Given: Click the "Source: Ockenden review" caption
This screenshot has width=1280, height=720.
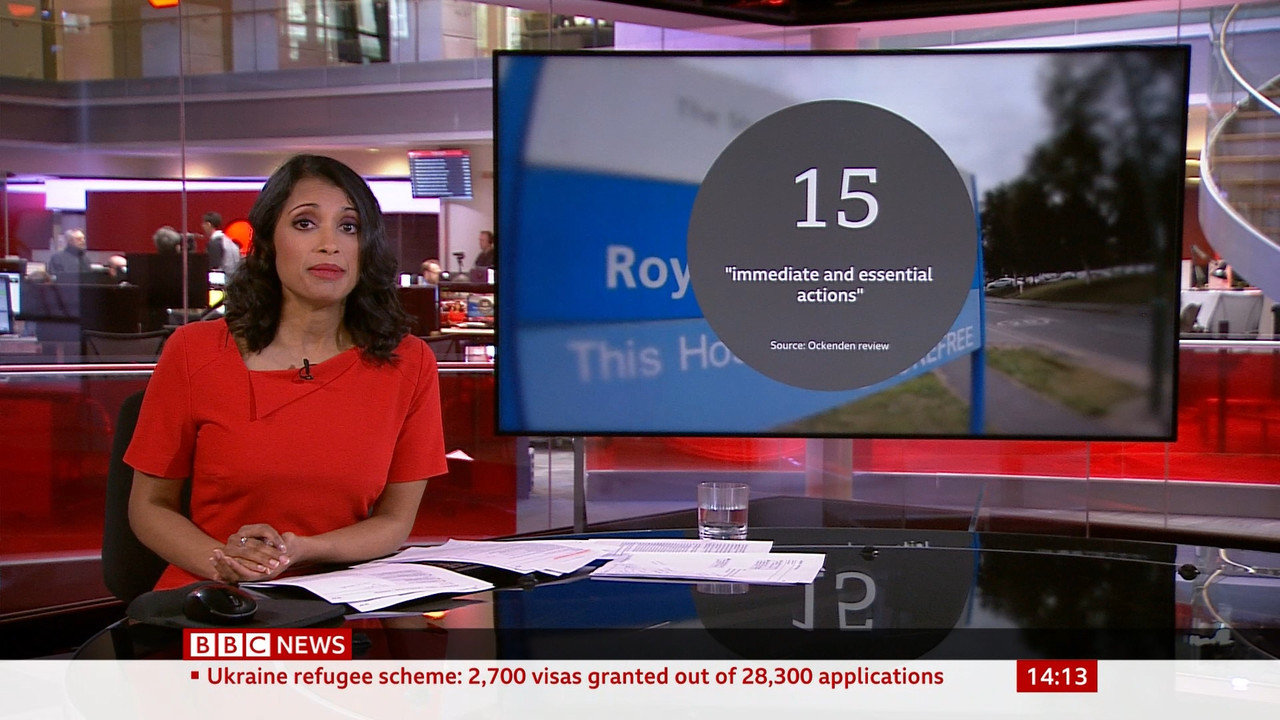Looking at the screenshot, I should pos(829,346).
